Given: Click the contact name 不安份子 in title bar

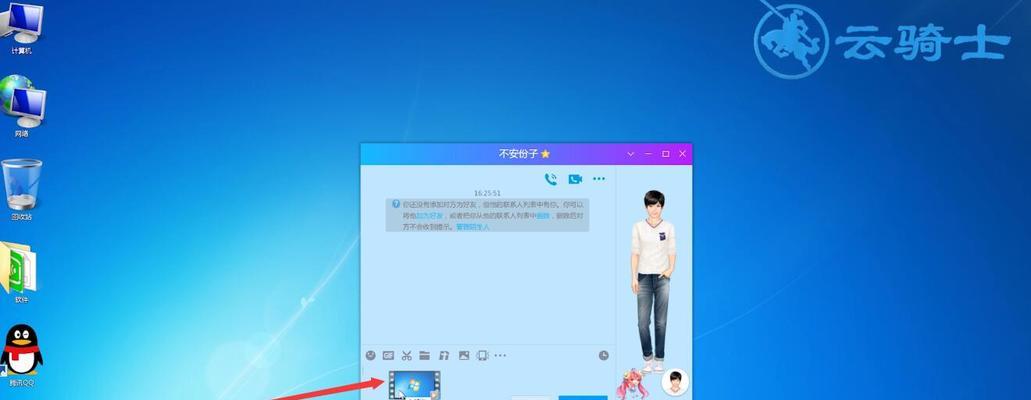Looking at the screenshot, I should 518,154.
